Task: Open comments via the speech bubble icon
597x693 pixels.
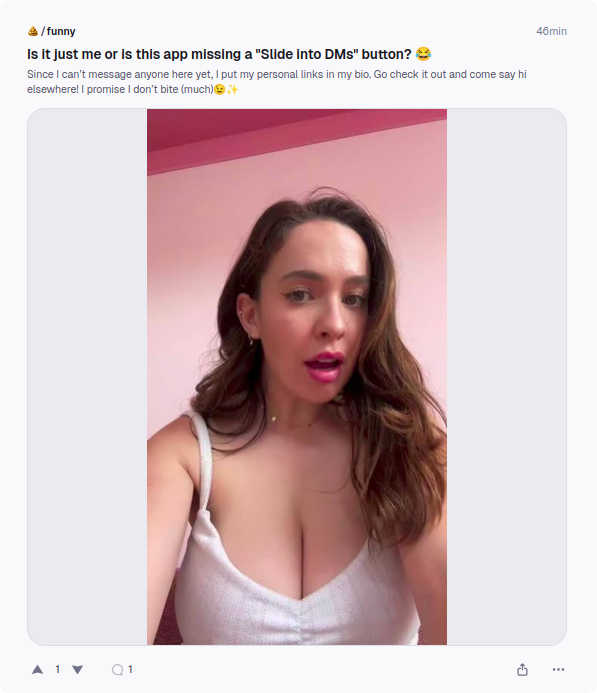Action: click(x=117, y=670)
